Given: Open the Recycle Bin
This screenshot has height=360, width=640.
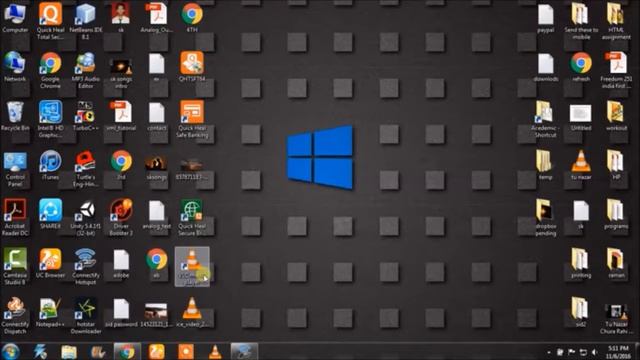Looking at the screenshot, I should pyautogui.click(x=15, y=116).
